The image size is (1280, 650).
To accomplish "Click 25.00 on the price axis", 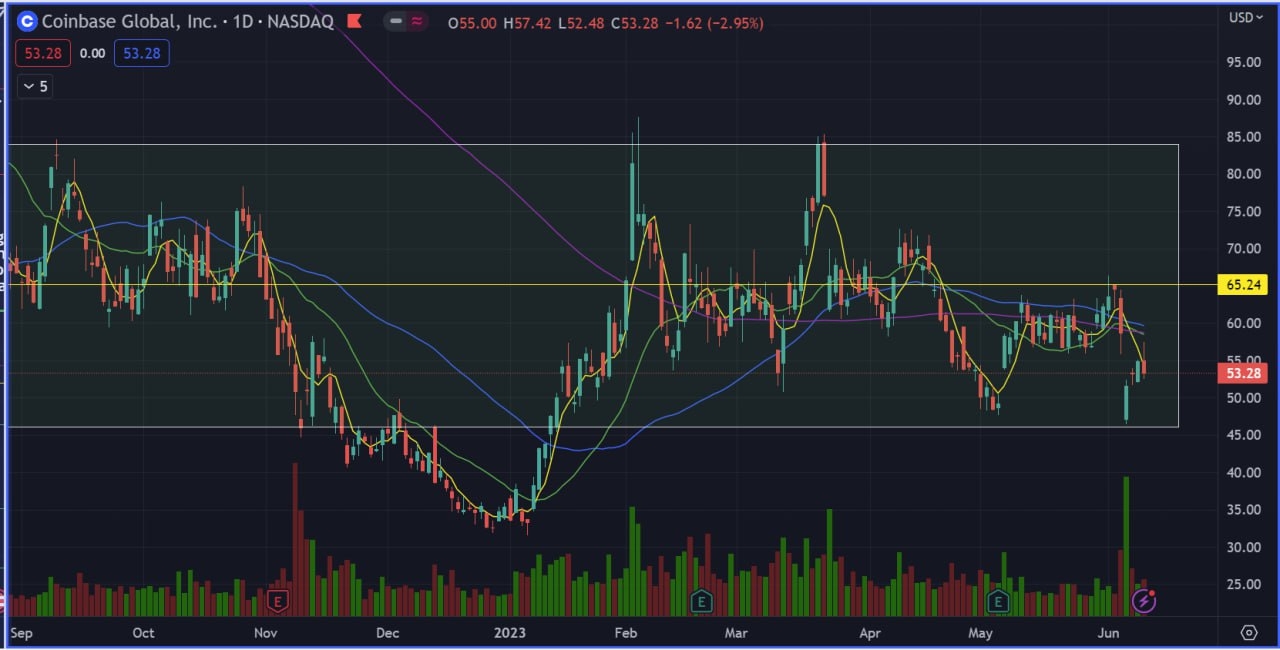I will click(x=1242, y=584).
